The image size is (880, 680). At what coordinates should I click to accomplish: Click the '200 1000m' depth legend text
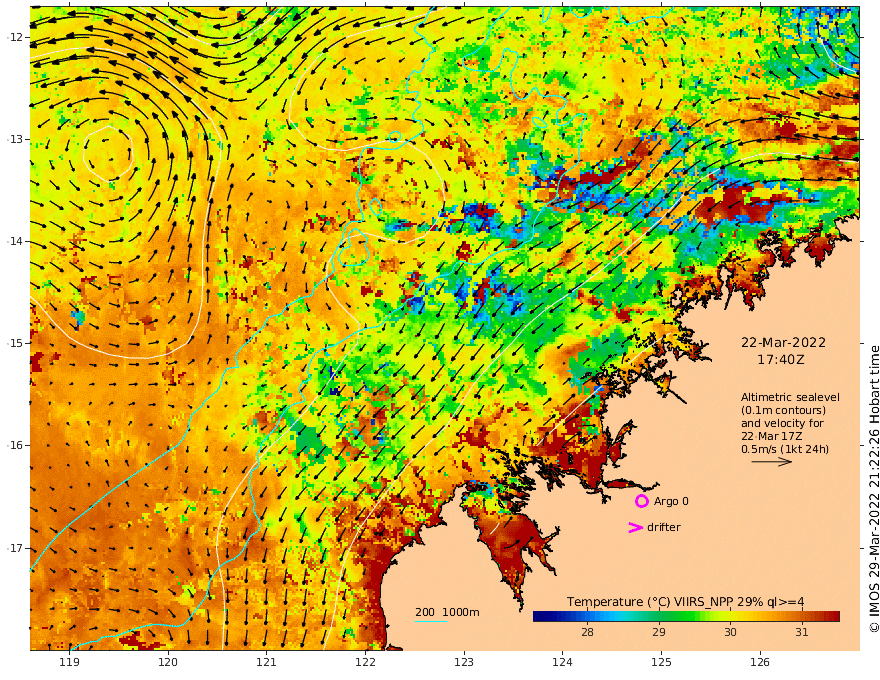click(447, 612)
